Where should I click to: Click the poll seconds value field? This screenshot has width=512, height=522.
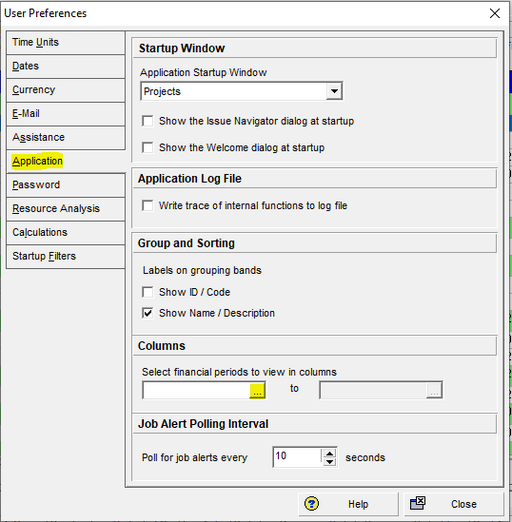(x=297, y=457)
